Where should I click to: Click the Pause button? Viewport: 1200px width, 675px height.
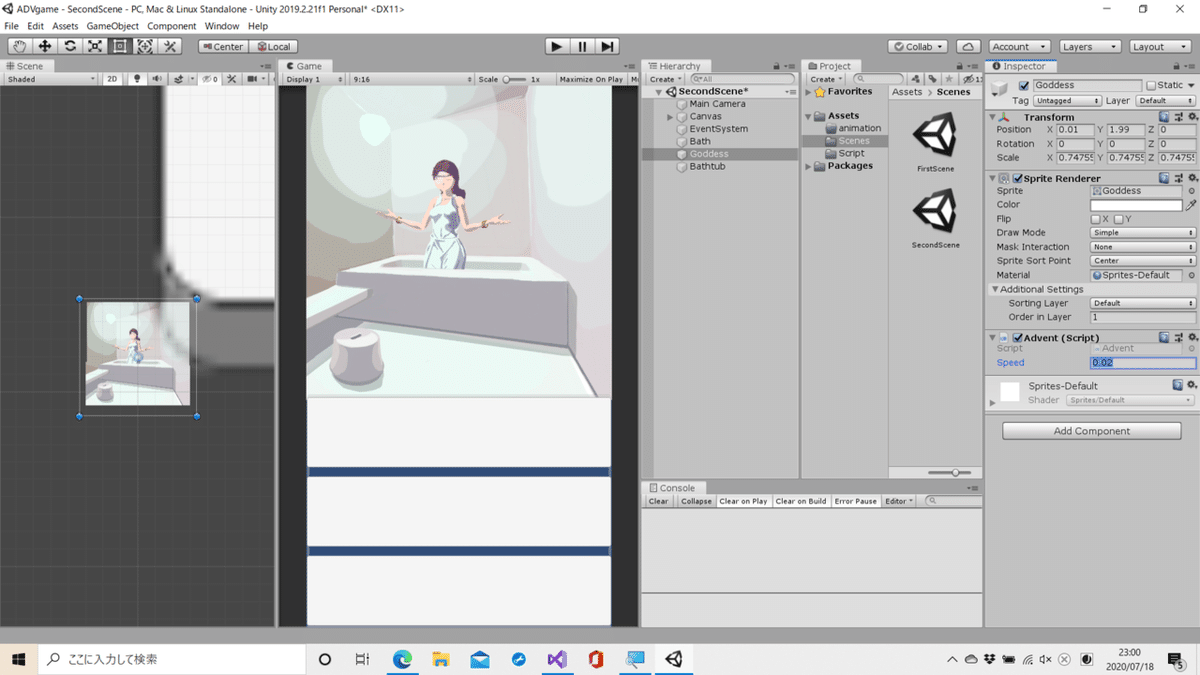[x=582, y=46]
